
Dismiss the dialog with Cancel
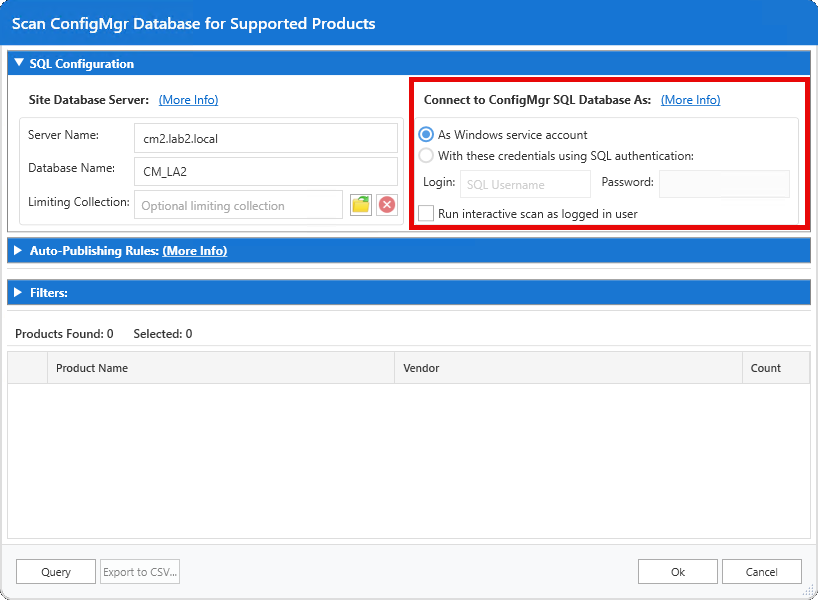click(761, 571)
